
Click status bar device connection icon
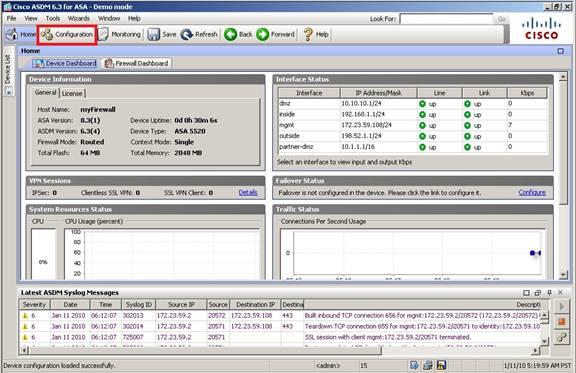pos(414,365)
